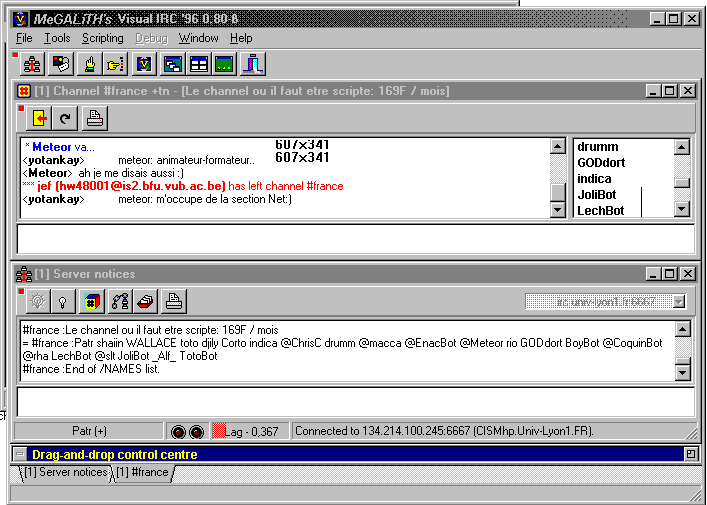Click up arrow of nickname list scrollbar
Screen dimensions: 707x505
coord(682,146)
